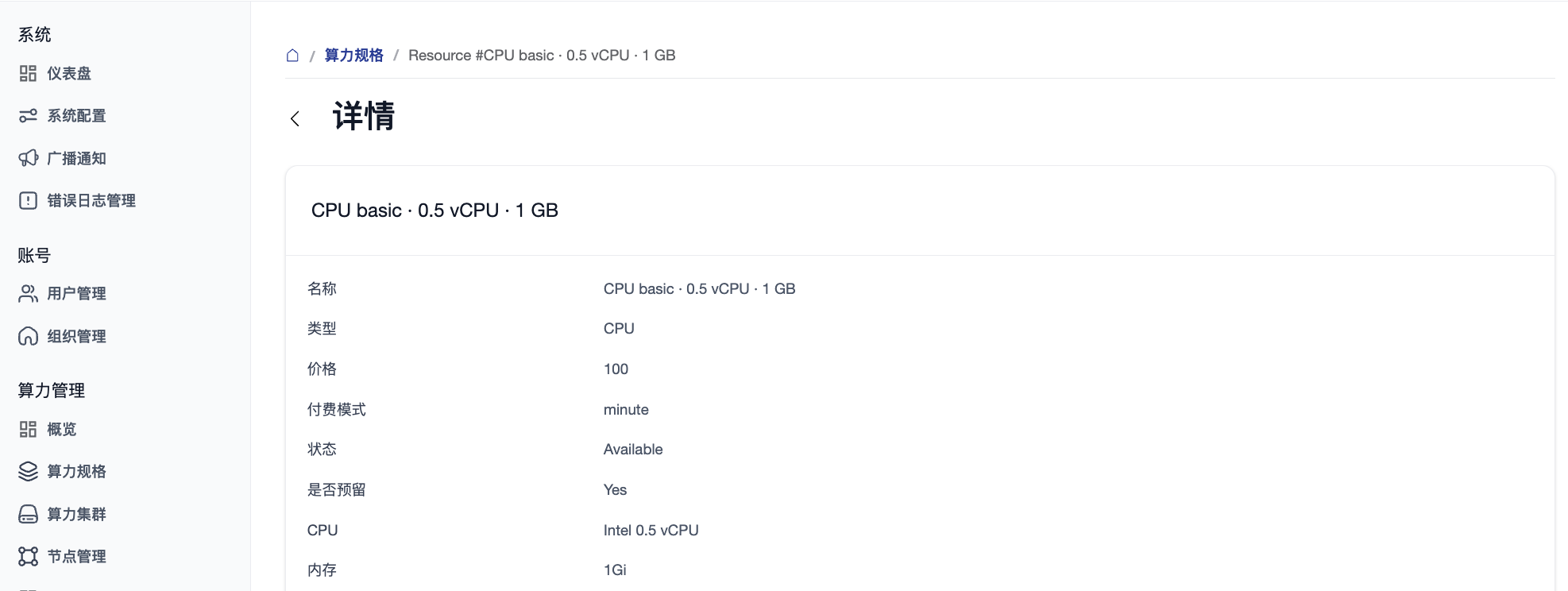Open 节点管理 from the sidebar
The width and height of the screenshot is (1568, 591).
click(x=76, y=557)
